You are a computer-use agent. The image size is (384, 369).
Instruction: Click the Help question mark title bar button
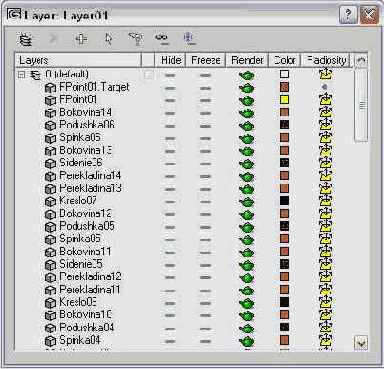coord(348,15)
